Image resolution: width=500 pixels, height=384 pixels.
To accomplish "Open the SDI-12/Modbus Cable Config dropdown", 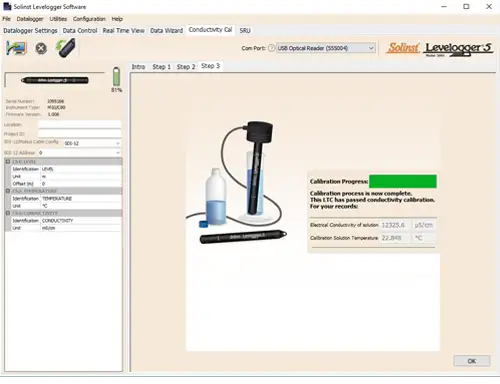I will coord(92,143).
